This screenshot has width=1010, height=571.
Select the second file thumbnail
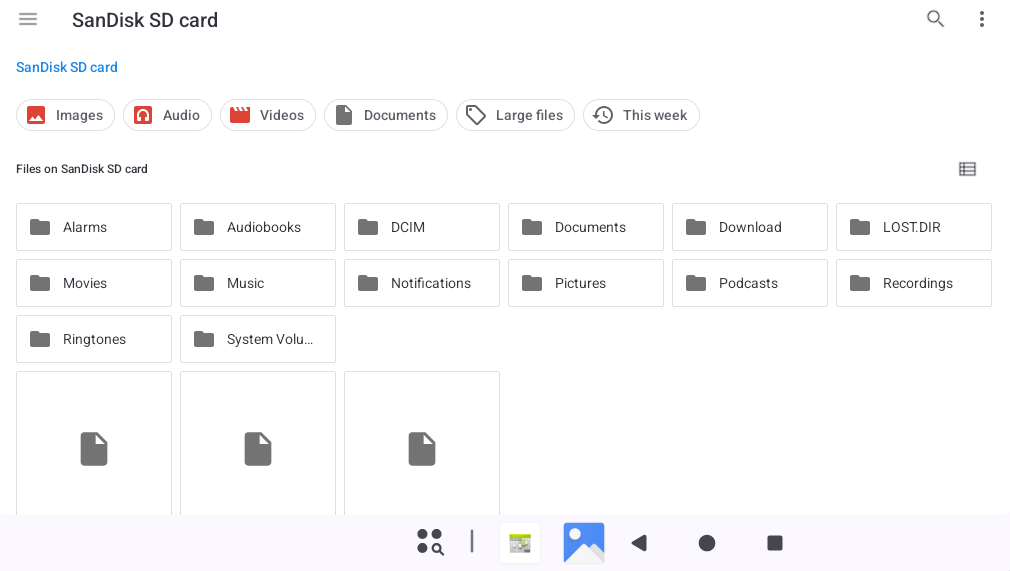point(258,443)
